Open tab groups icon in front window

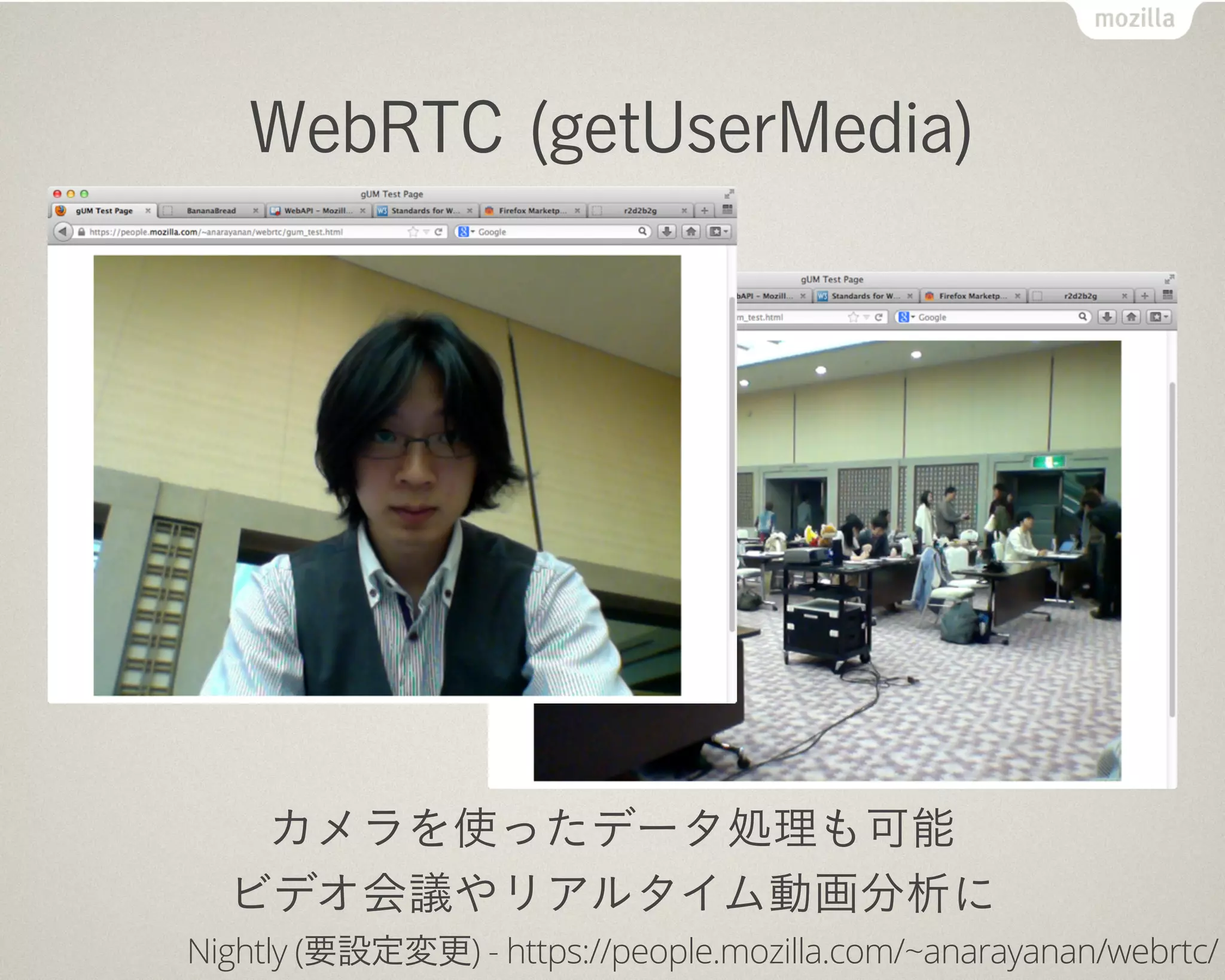click(x=727, y=209)
